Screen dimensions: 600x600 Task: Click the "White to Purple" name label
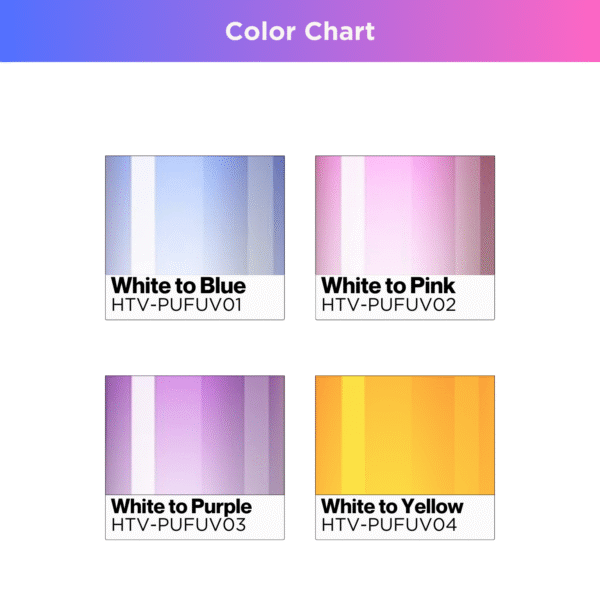click(181, 506)
